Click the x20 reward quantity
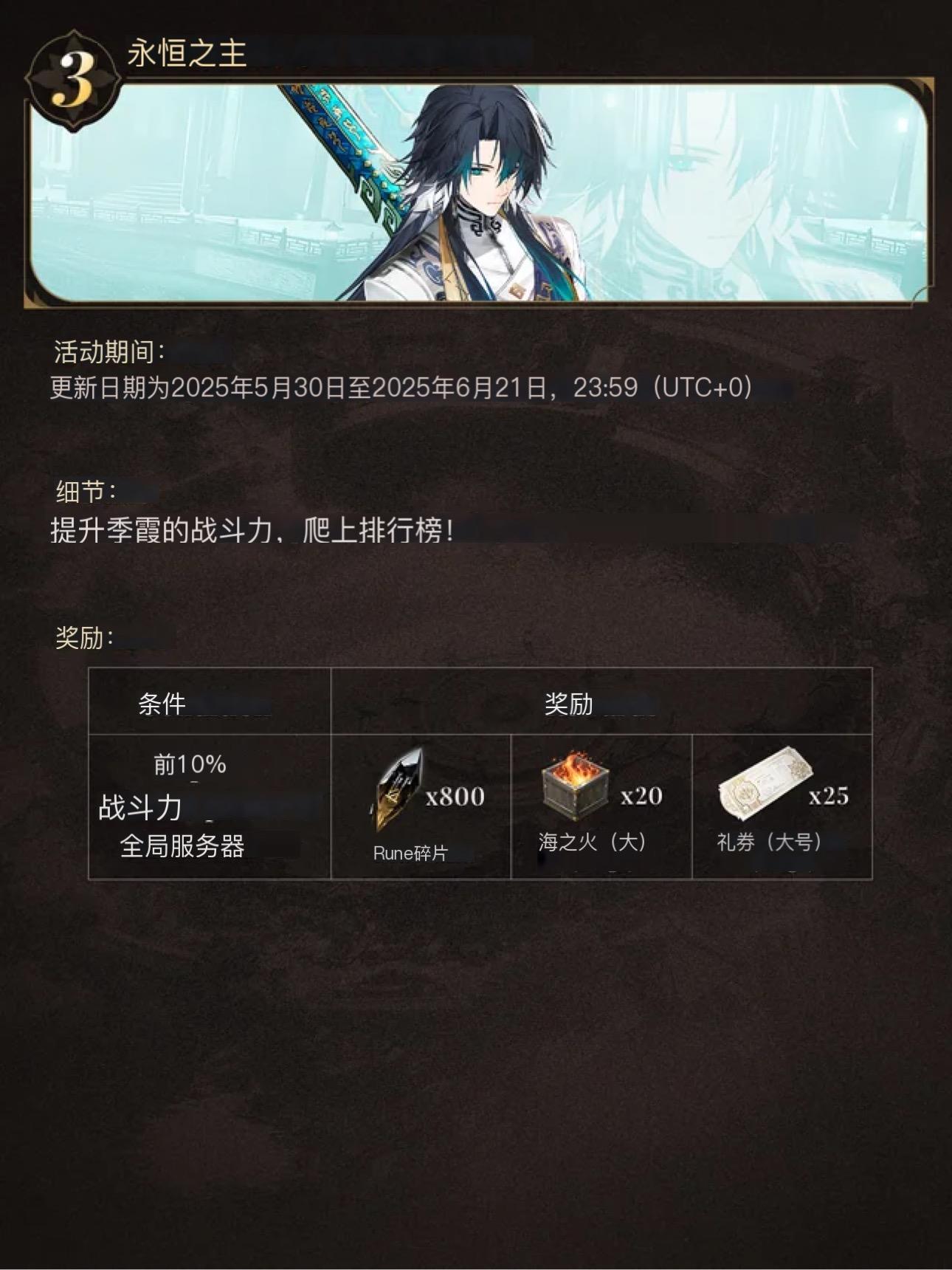The width and height of the screenshot is (952, 1270). coord(641,796)
